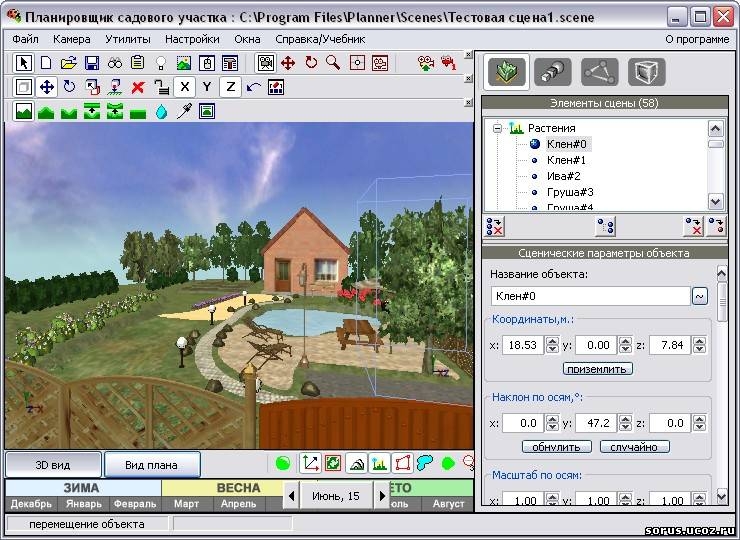Select the arrow pointer tool
The height and width of the screenshot is (540, 740).
pos(23,63)
